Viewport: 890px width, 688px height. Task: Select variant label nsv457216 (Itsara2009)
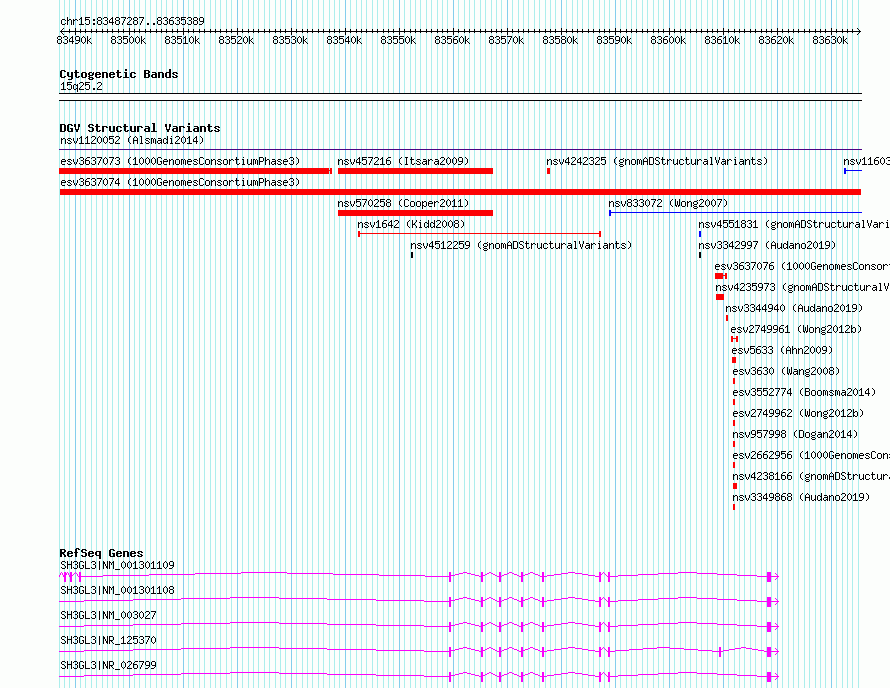(x=402, y=161)
